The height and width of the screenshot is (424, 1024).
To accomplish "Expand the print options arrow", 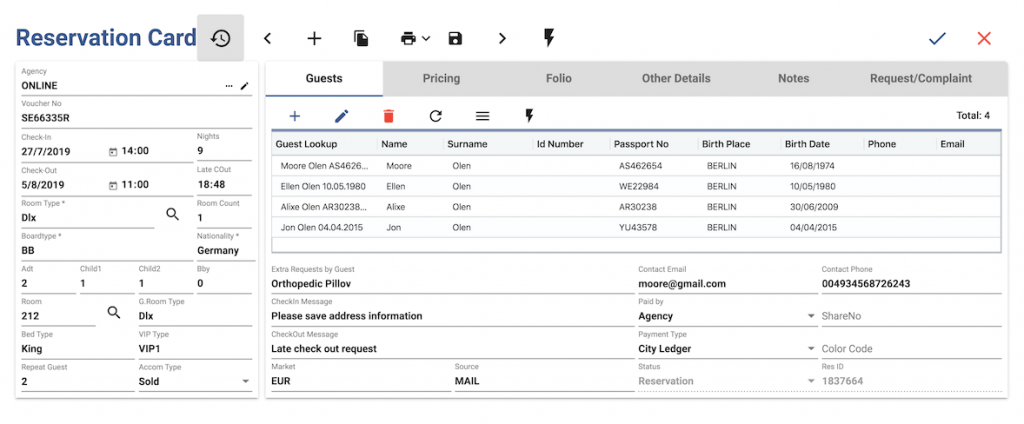I will (426, 39).
